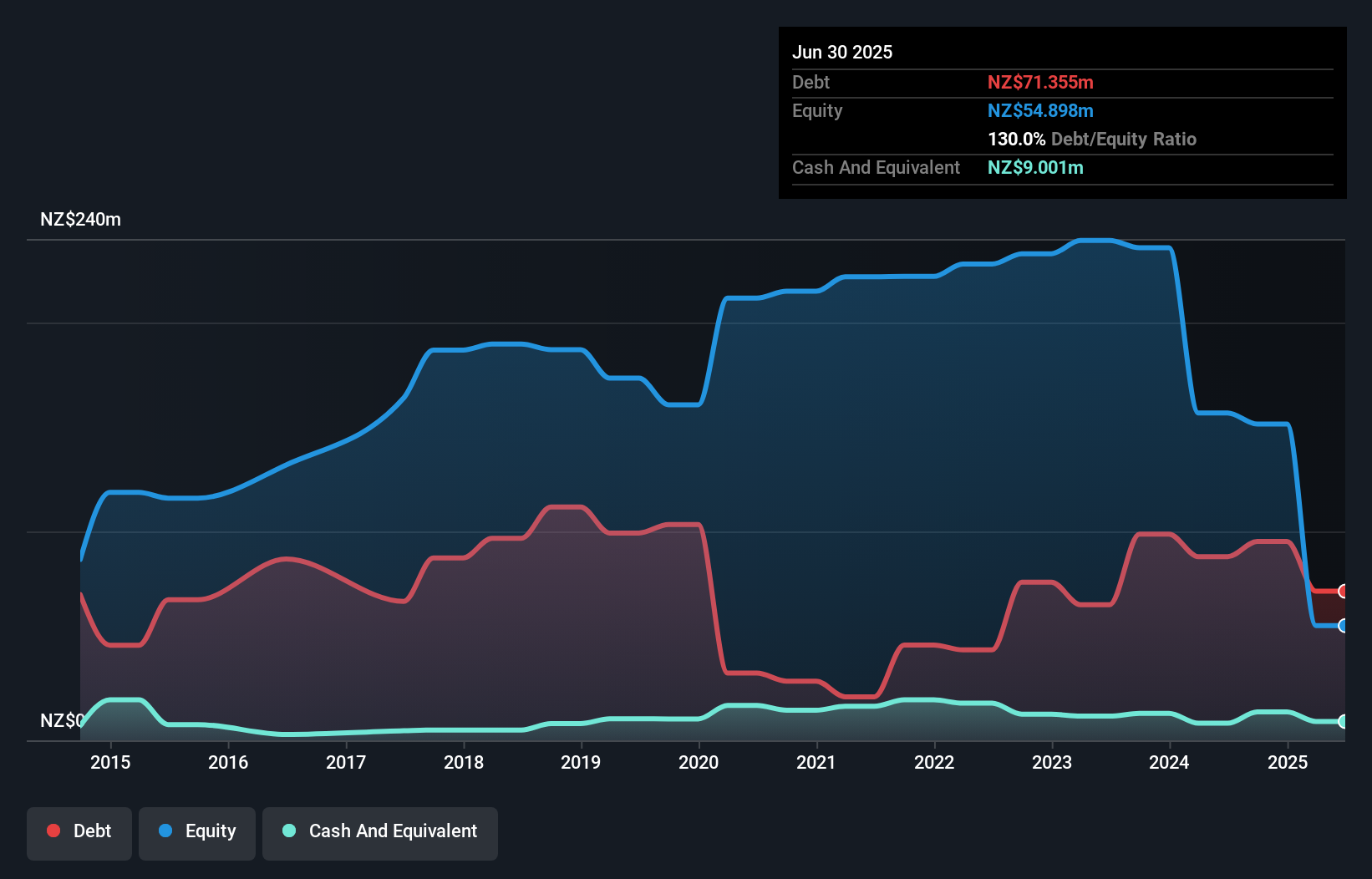Click the teal Cash And Equivalent legend dot
Viewport: 1372px width, 879px height.
click(289, 831)
